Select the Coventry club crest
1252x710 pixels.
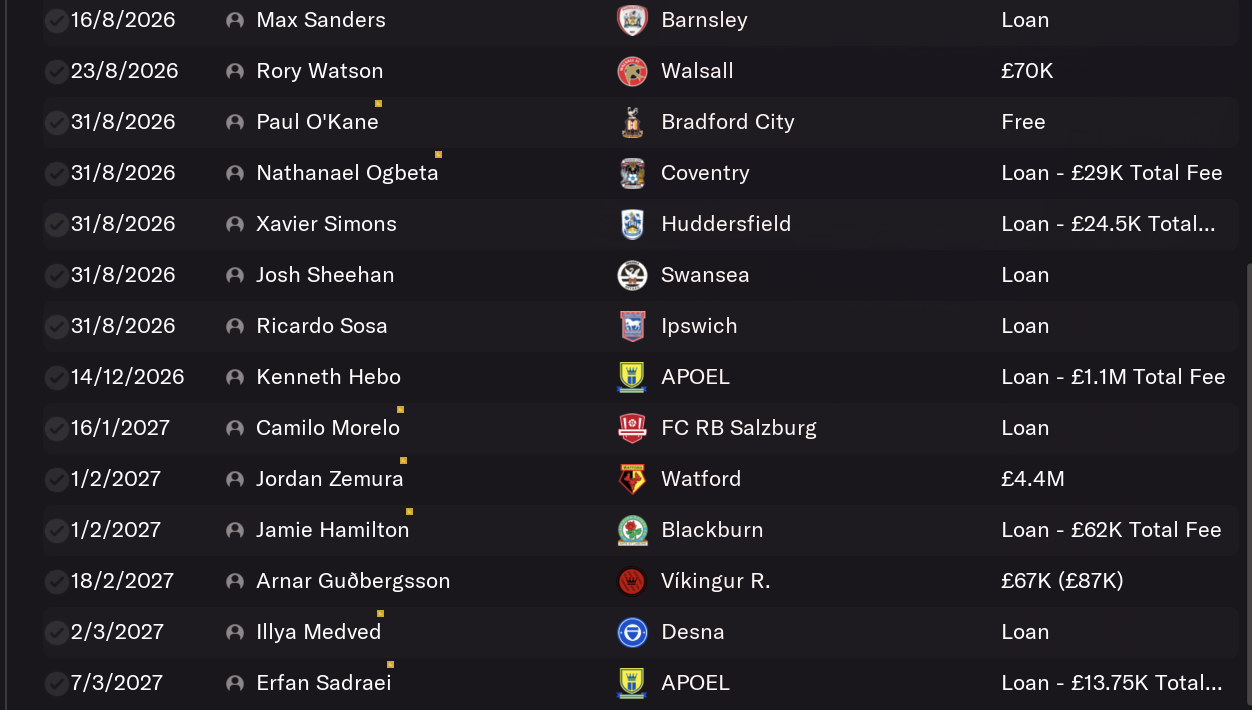[x=632, y=173]
